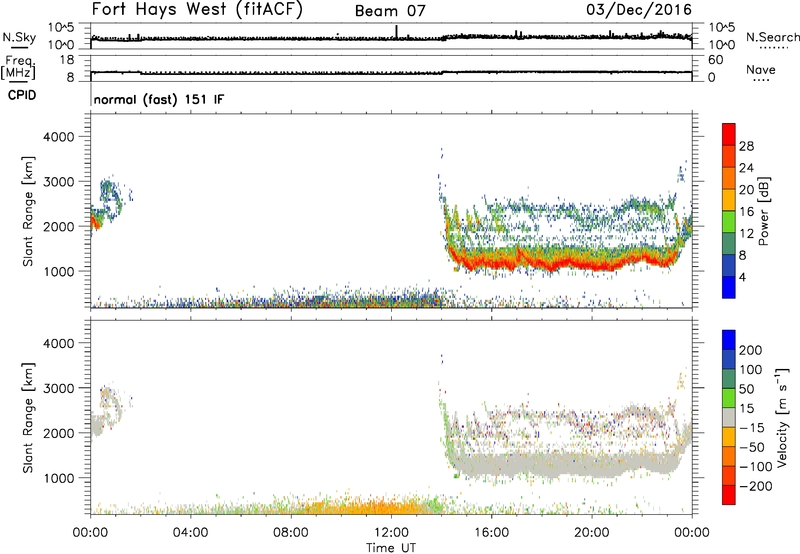800x554 pixels.
Task: Click the '200' velocity colorbar label
Action: 751,350
